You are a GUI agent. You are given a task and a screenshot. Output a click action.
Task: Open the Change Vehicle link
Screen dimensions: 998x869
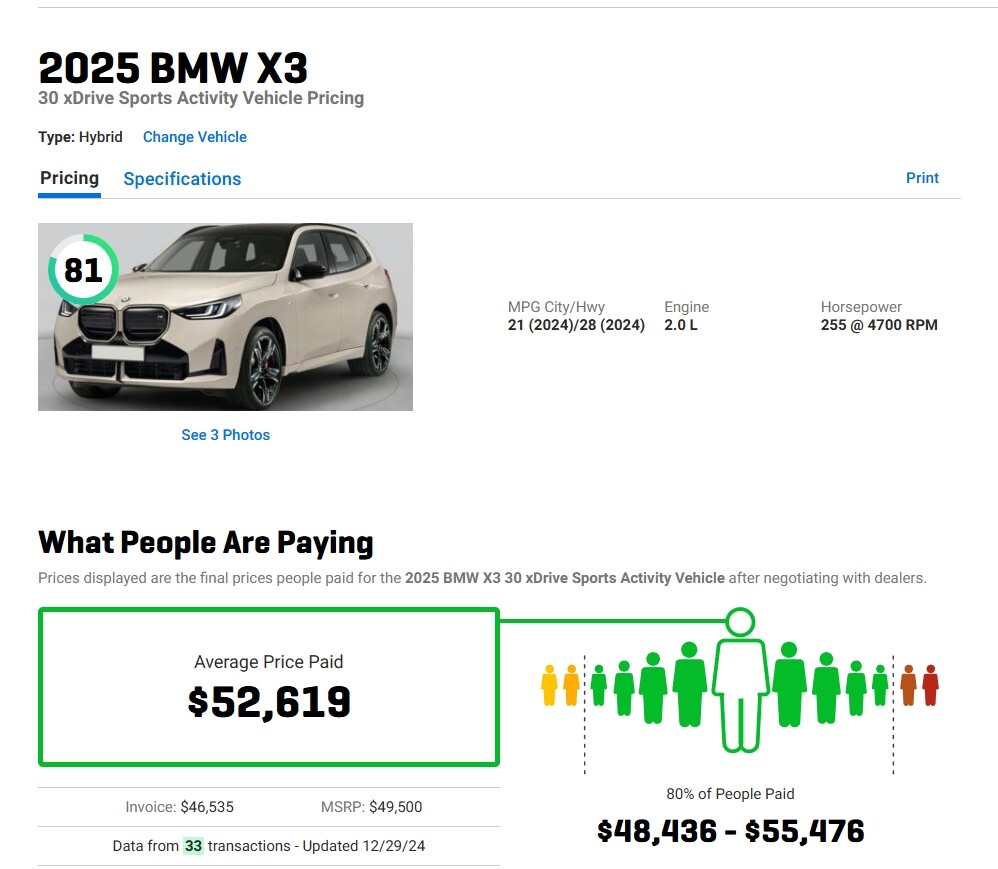point(194,137)
